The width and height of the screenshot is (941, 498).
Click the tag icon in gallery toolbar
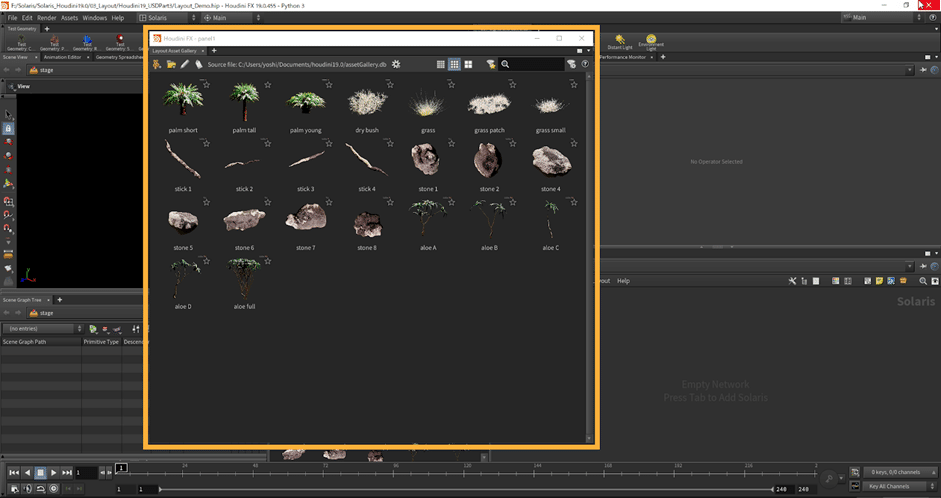(198, 64)
